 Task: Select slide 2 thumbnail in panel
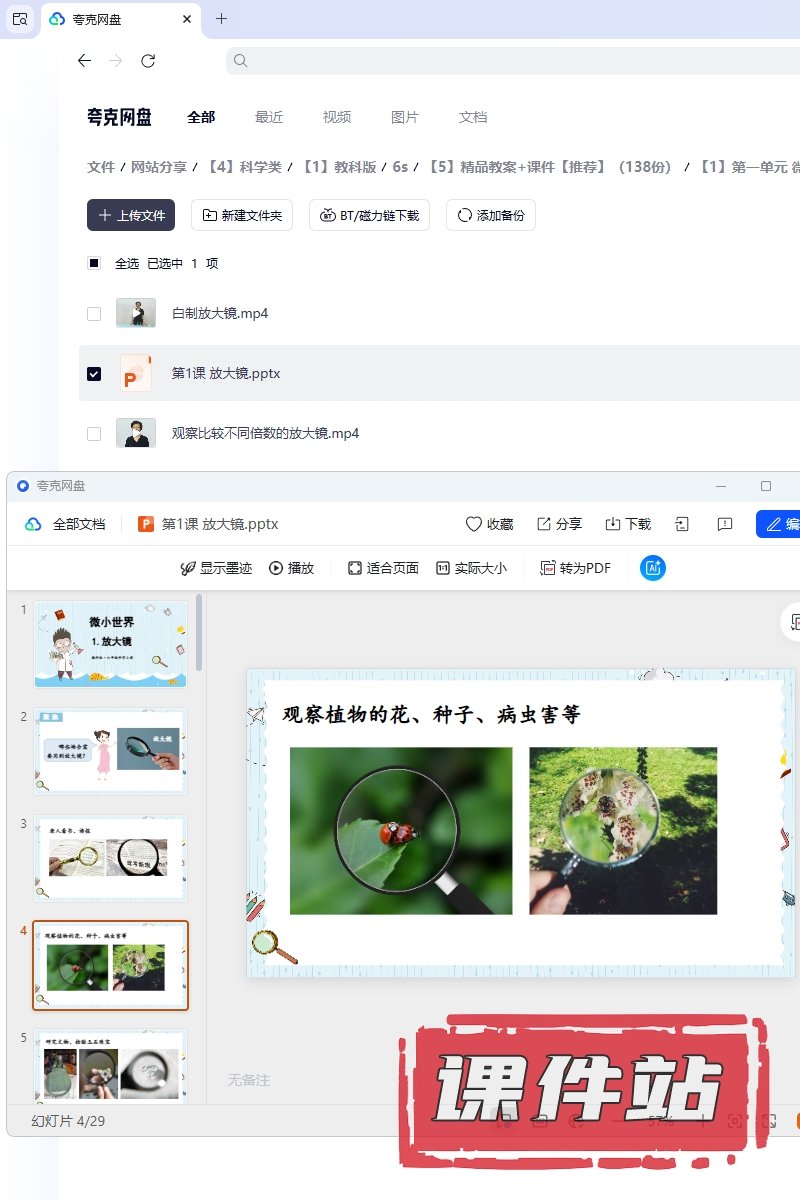pos(110,751)
